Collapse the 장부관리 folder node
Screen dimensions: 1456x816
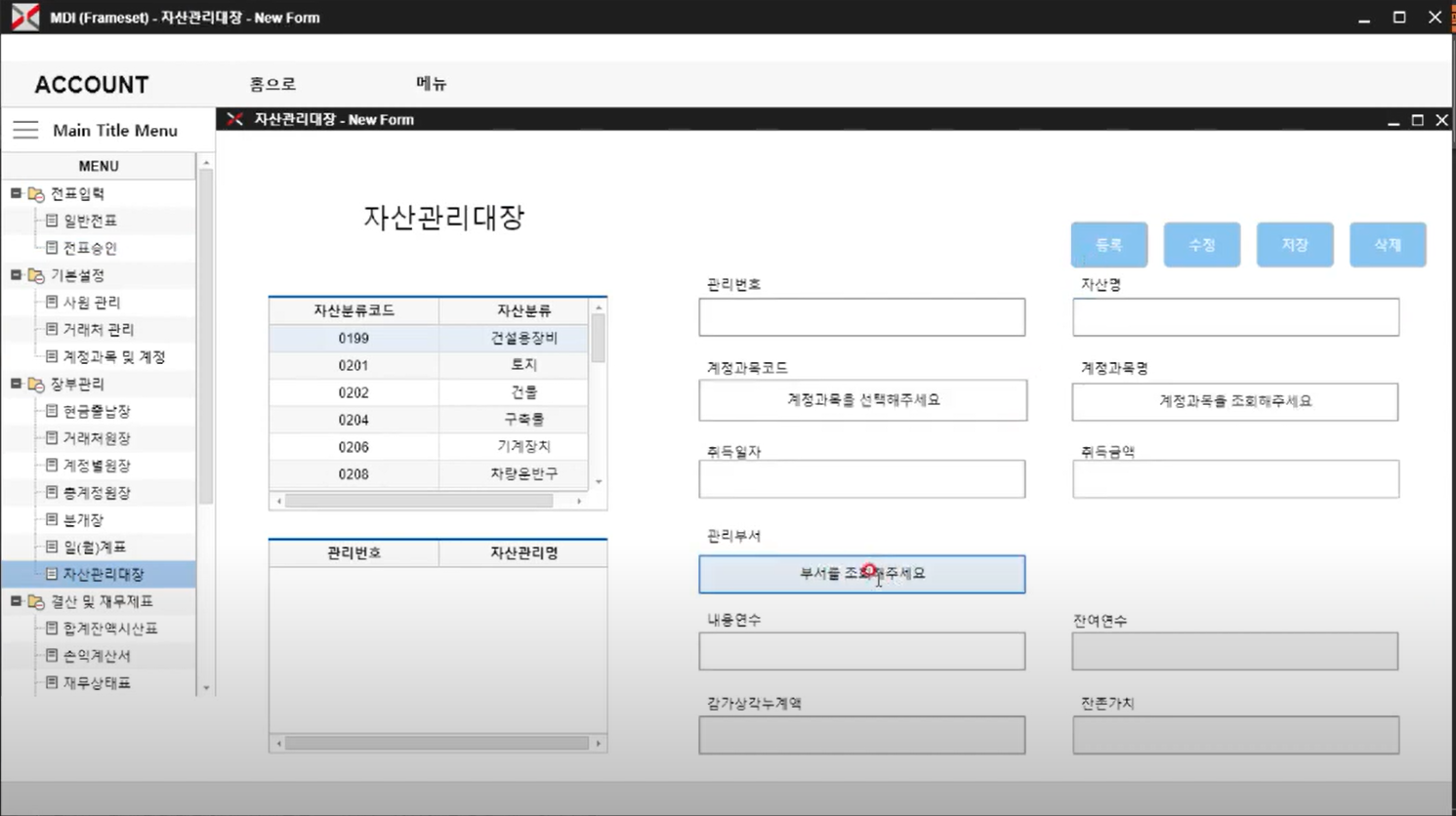(16, 384)
